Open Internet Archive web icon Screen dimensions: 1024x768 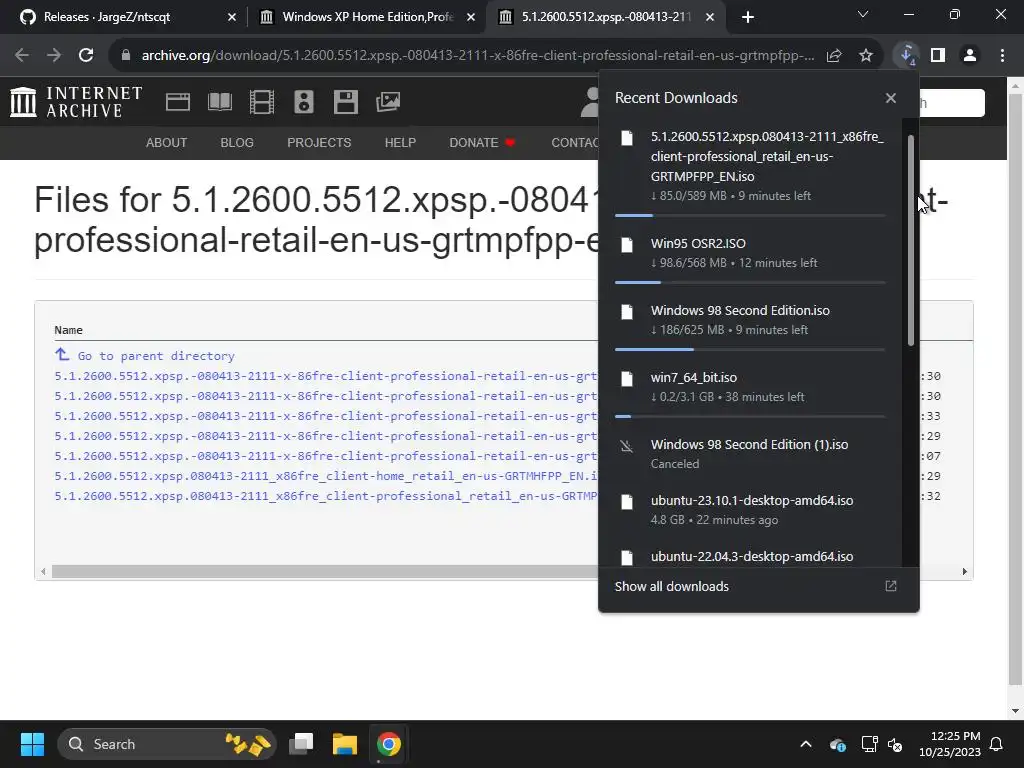(178, 102)
